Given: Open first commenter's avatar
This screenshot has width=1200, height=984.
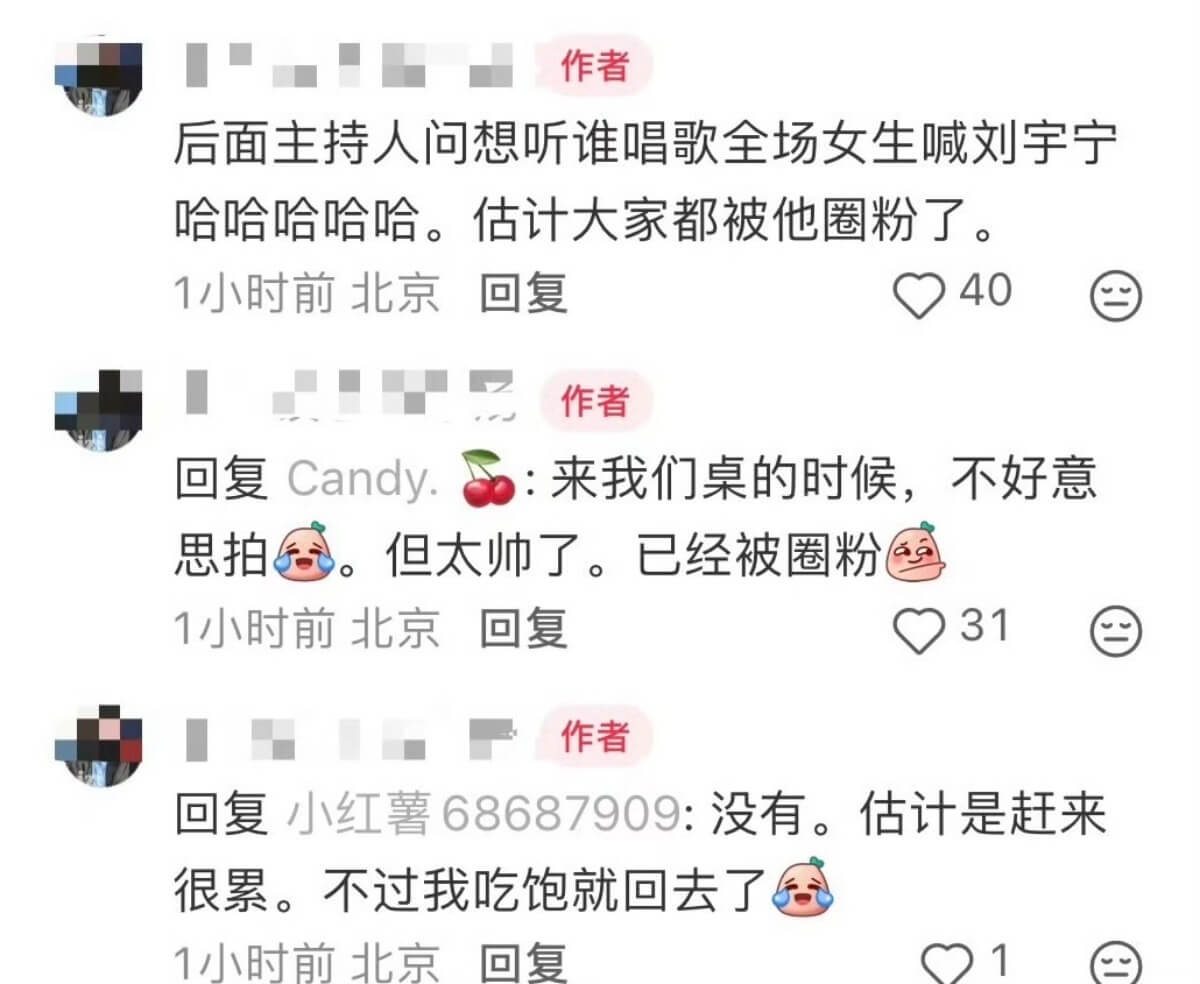Looking at the screenshot, I should click(99, 77).
